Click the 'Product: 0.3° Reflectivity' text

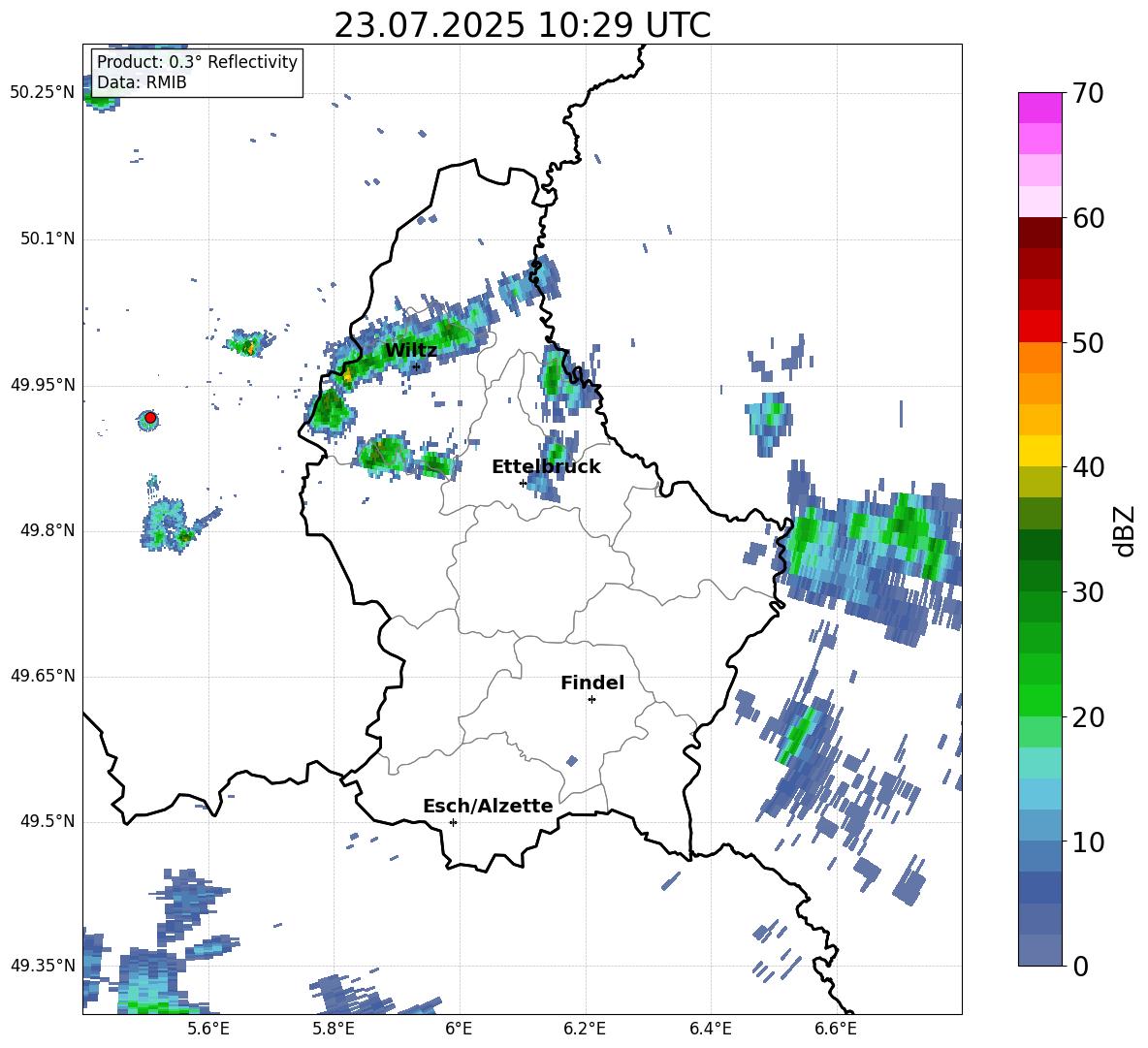pos(197,62)
